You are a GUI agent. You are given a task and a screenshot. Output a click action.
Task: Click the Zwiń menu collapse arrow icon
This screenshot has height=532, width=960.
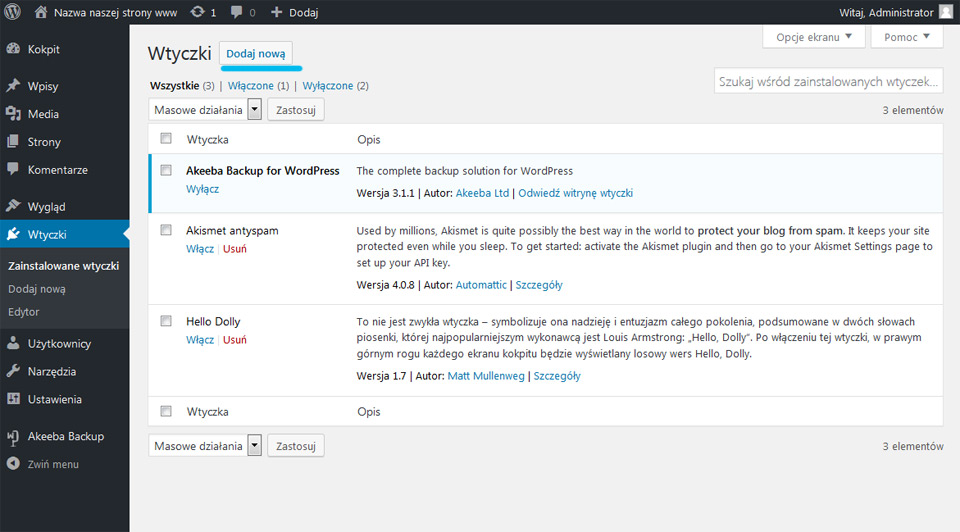pyautogui.click(x=13, y=463)
